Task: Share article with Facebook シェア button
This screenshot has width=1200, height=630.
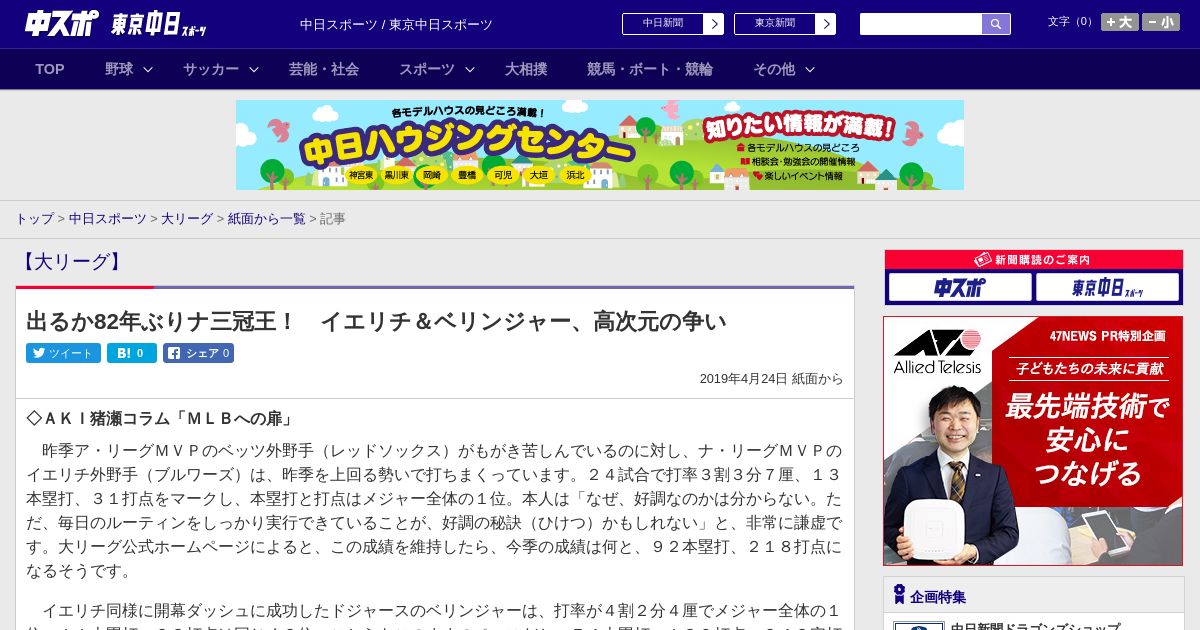Action: (198, 353)
